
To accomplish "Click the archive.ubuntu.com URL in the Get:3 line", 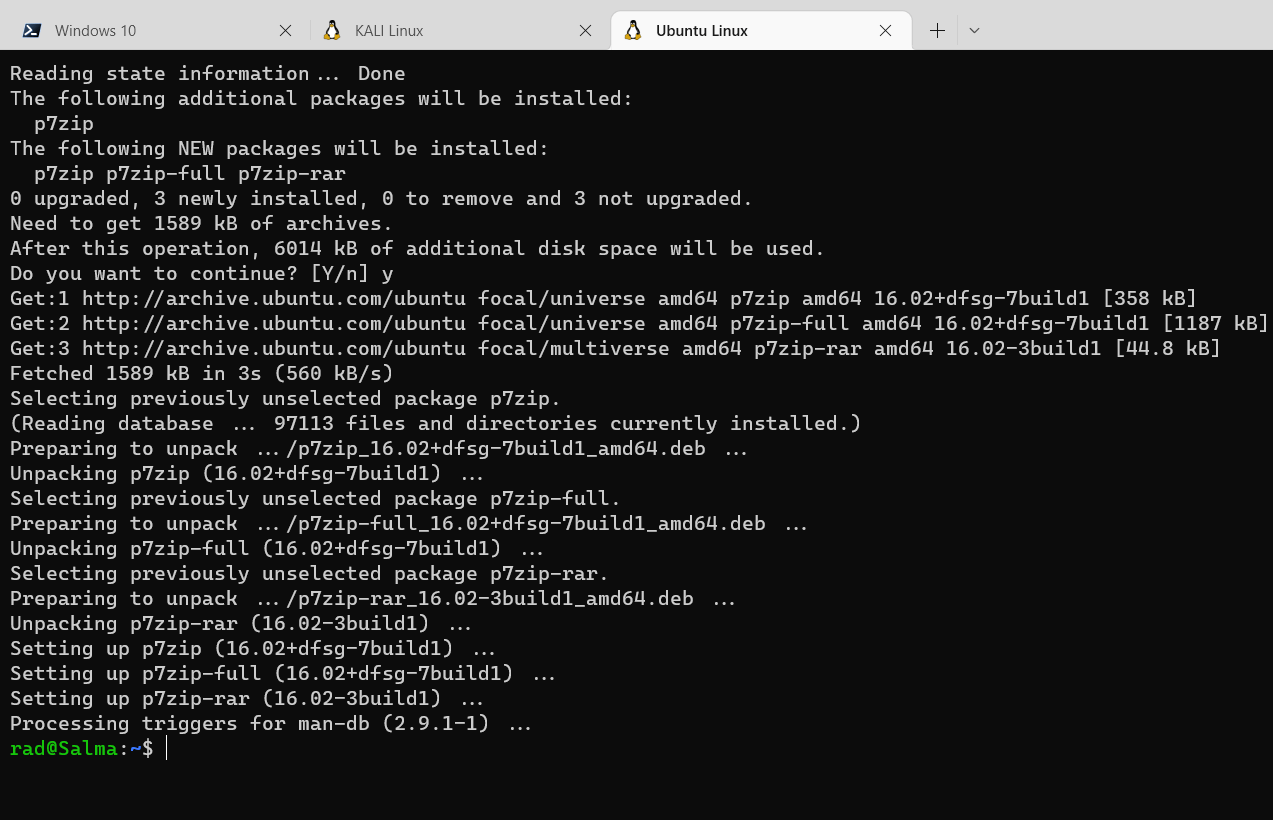I will [x=273, y=348].
